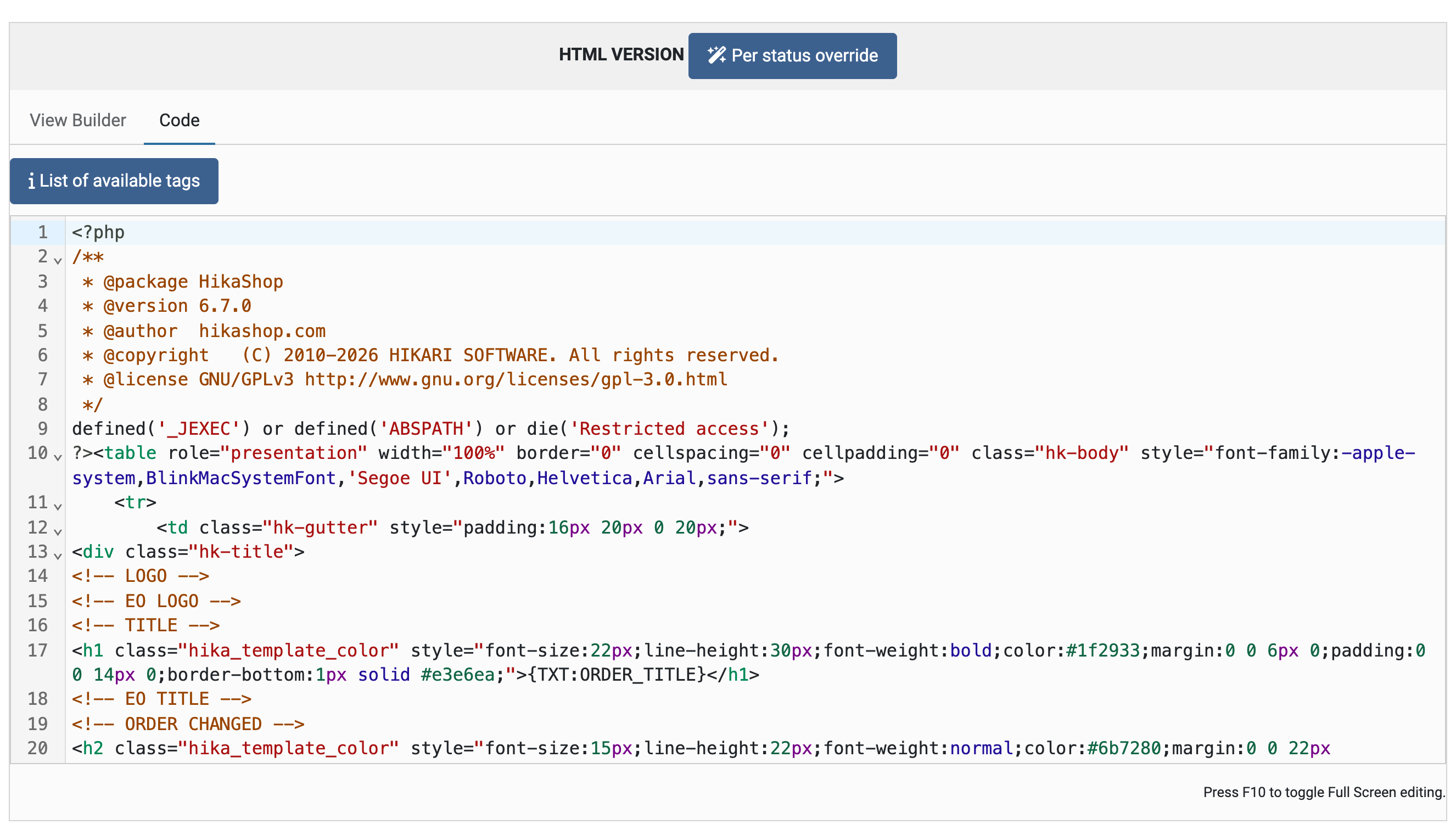
Task: Click the '@author hikashop.com' comment line
Action: pos(204,330)
